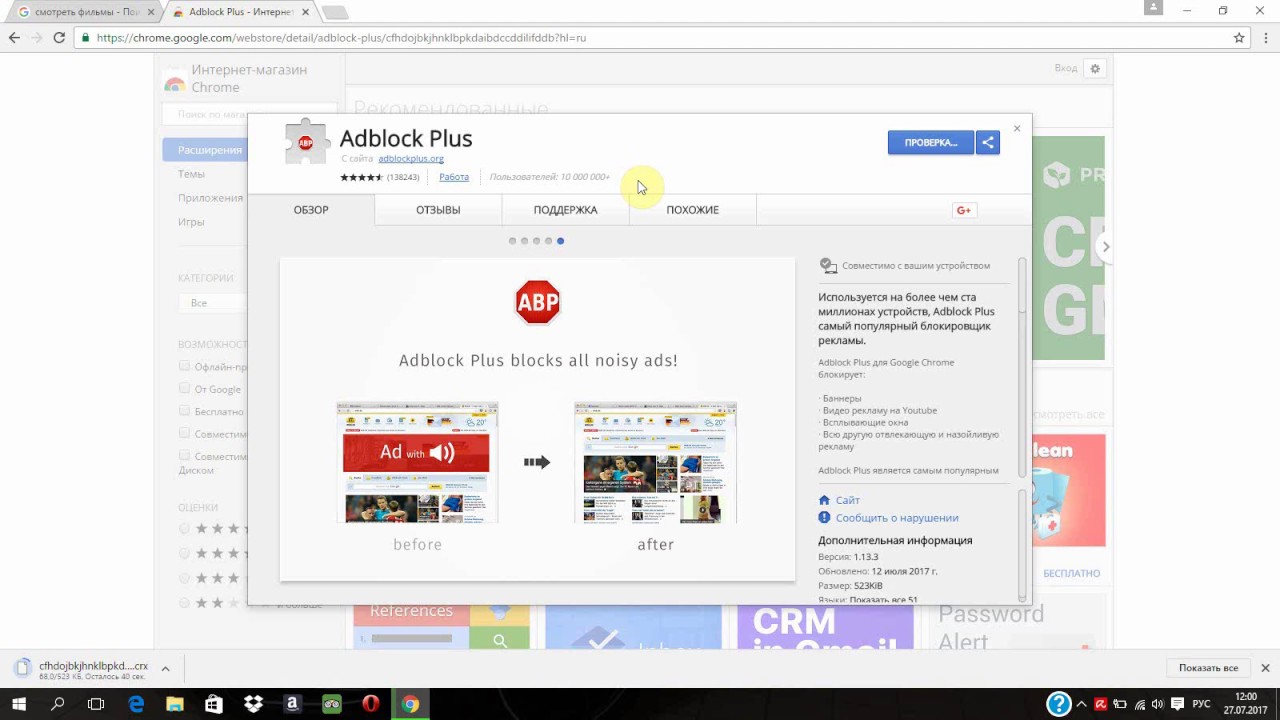Click the settings gear in the store header
The image size is (1280, 720).
(1095, 68)
